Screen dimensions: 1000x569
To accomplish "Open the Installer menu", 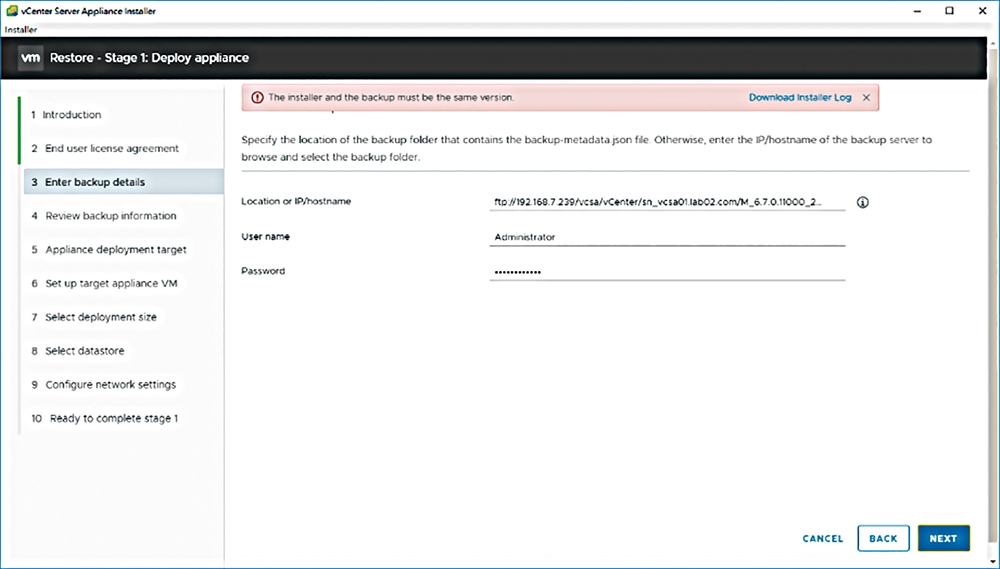I will click(20, 29).
